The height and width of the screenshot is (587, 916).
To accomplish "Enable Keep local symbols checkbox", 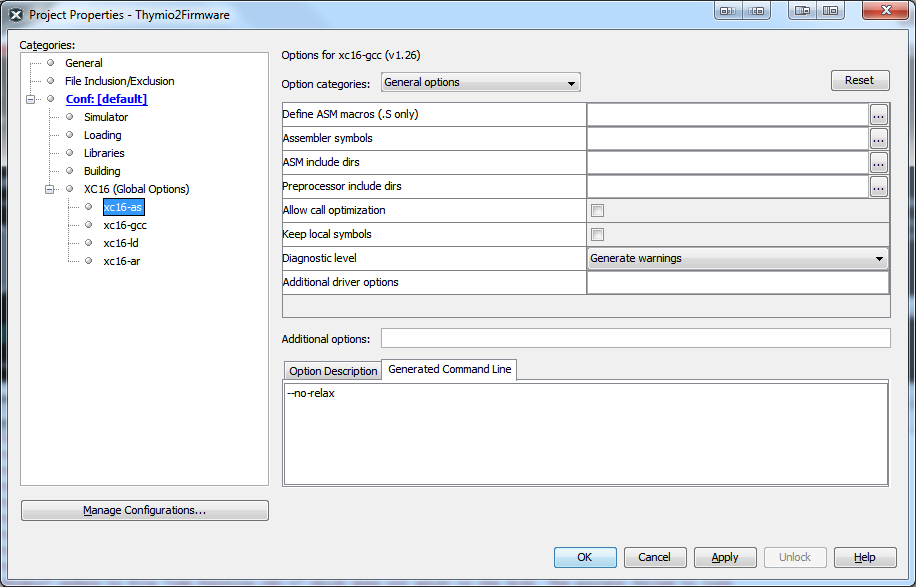I will click(x=597, y=235).
